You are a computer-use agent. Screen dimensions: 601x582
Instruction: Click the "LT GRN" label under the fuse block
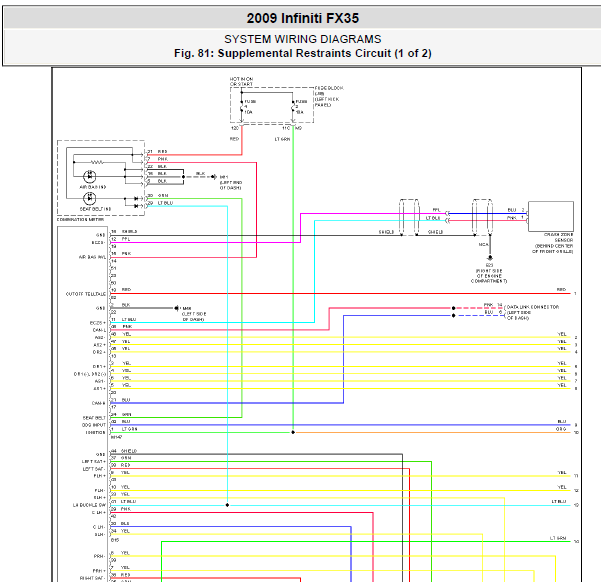[282, 139]
